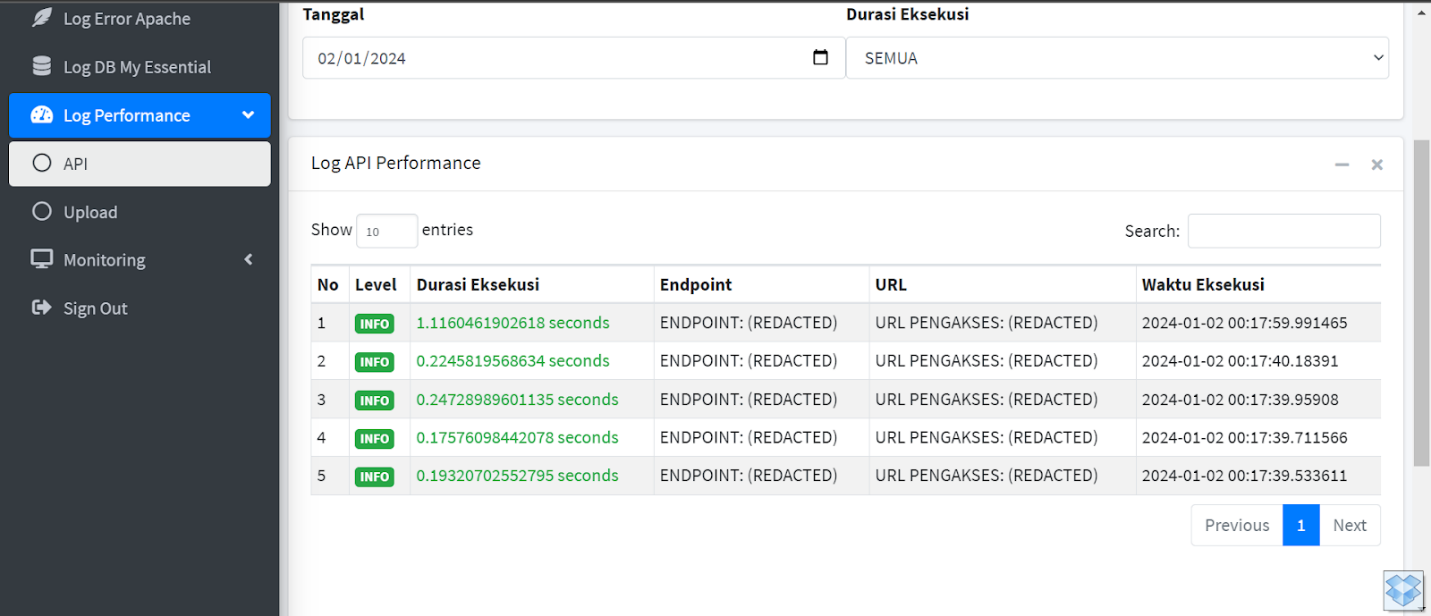Open Log Error Apache menu item
Viewport: 1431px width, 616px height.
tap(140, 18)
